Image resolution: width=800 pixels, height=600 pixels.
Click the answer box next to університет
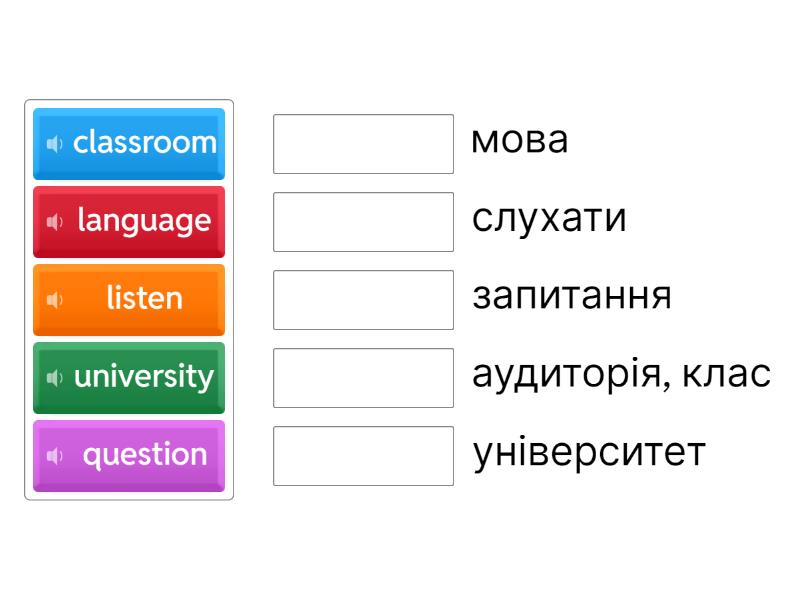click(363, 456)
